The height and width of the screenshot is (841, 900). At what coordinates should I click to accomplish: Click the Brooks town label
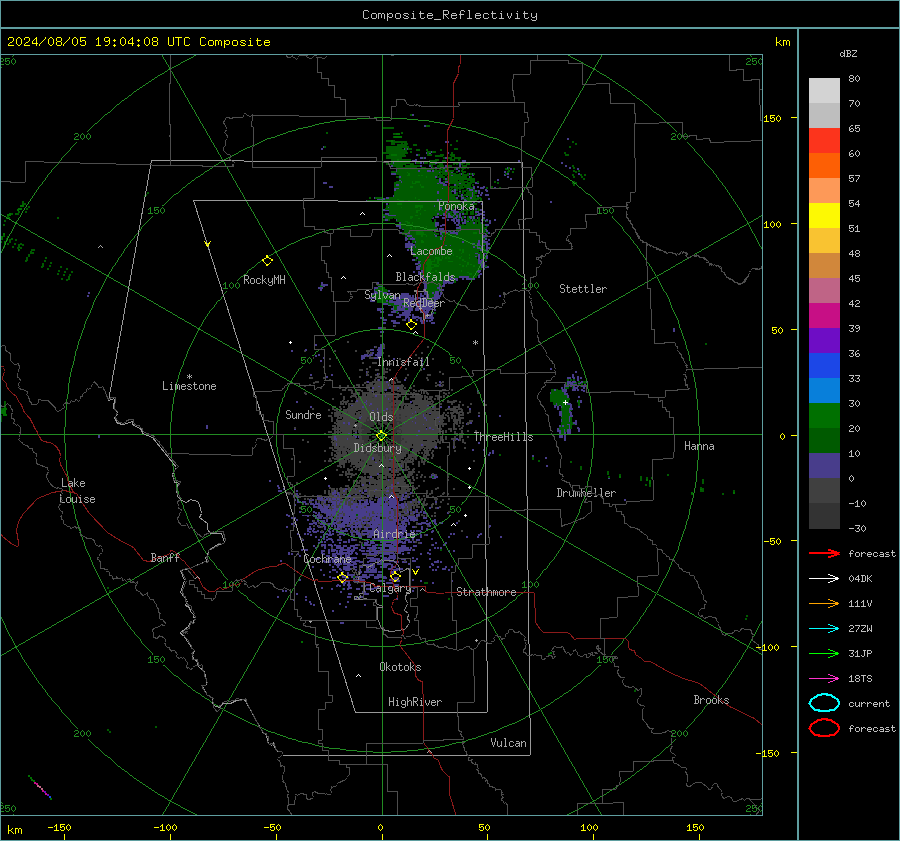pyautogui.click(x=711, y=700)
